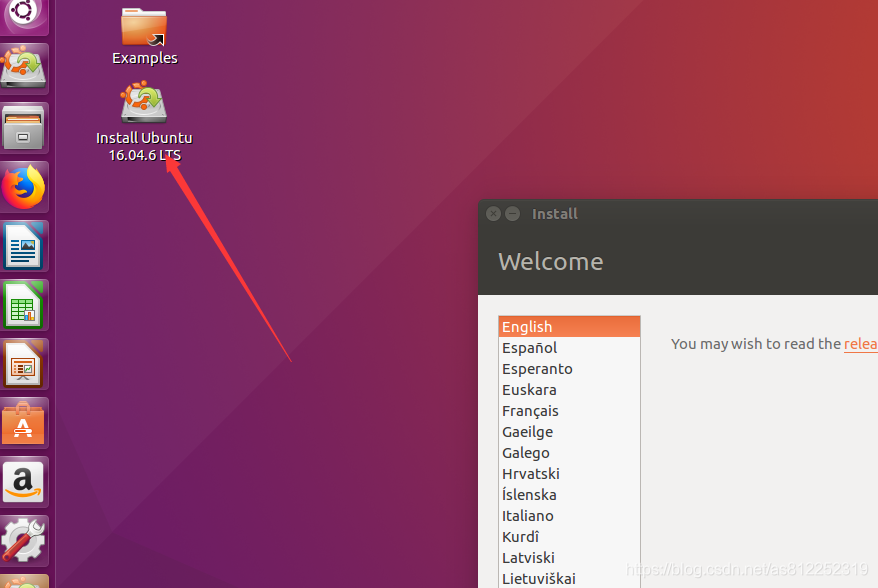Select Hrvatski in the language list

pyautogui.click(x=569, y=474)
